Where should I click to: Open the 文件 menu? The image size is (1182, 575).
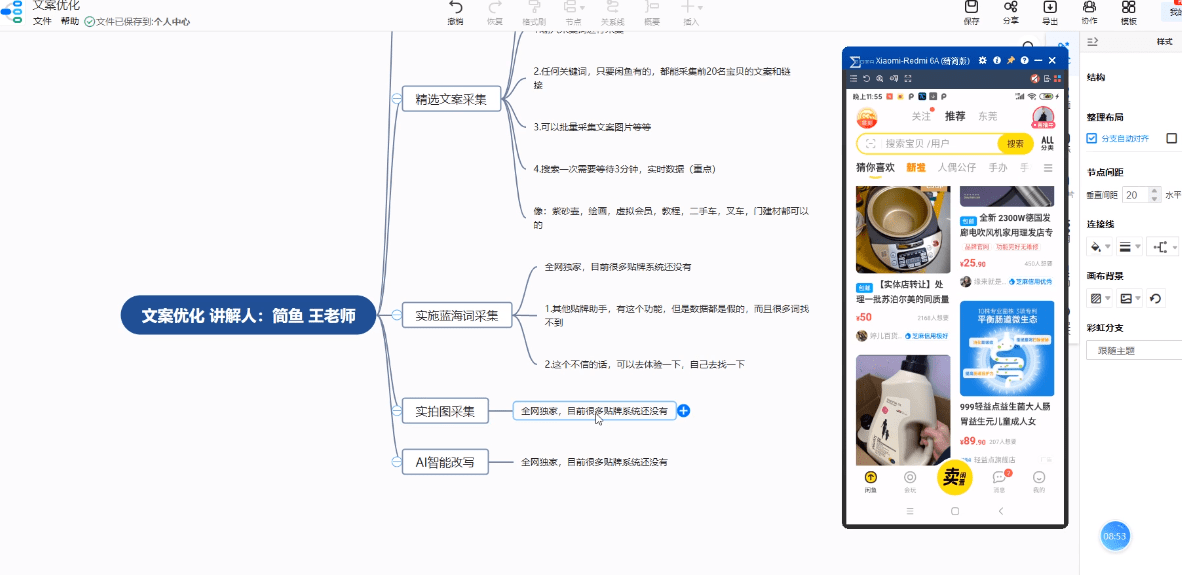pyautogui.click(x=42, y=21)
